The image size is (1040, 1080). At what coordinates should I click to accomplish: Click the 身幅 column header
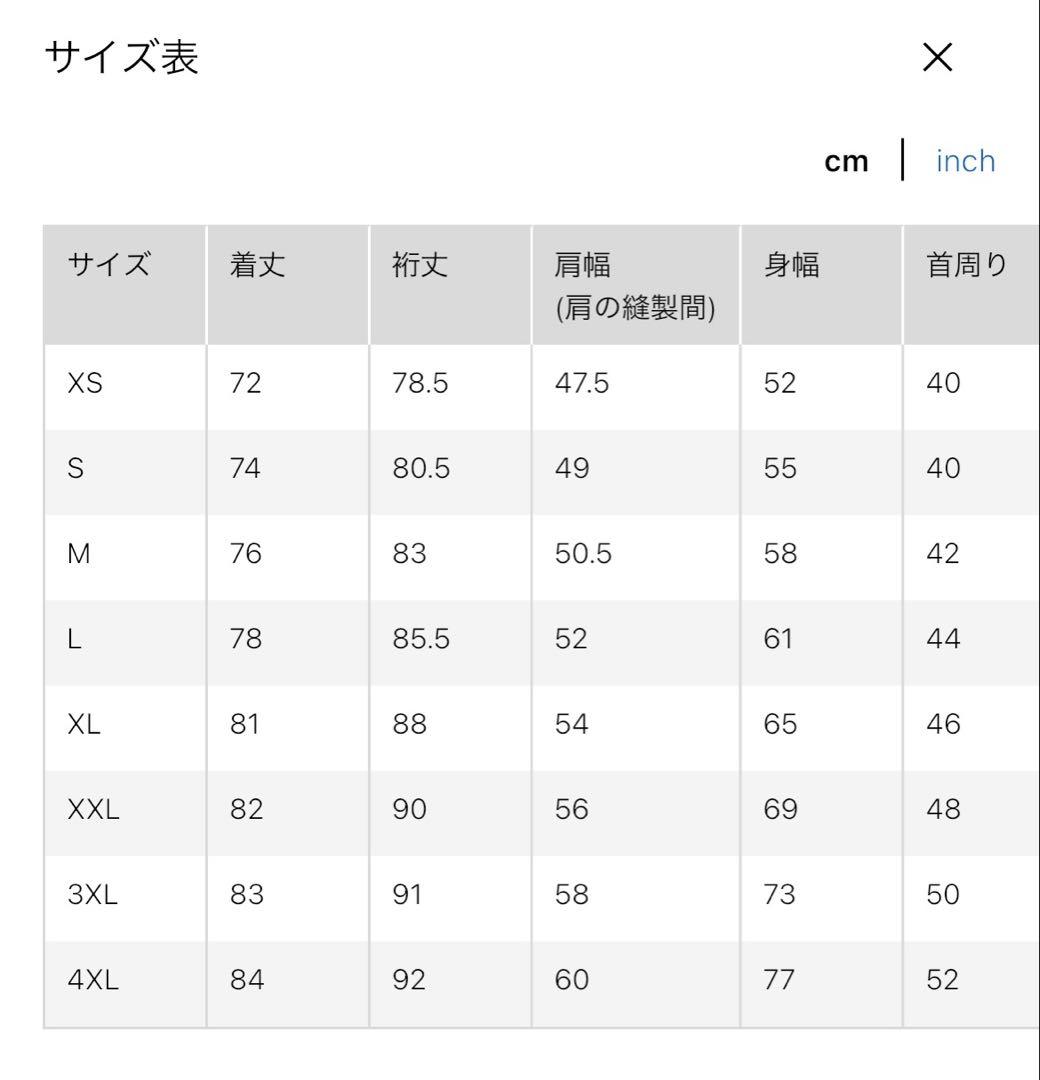point(791,264)
